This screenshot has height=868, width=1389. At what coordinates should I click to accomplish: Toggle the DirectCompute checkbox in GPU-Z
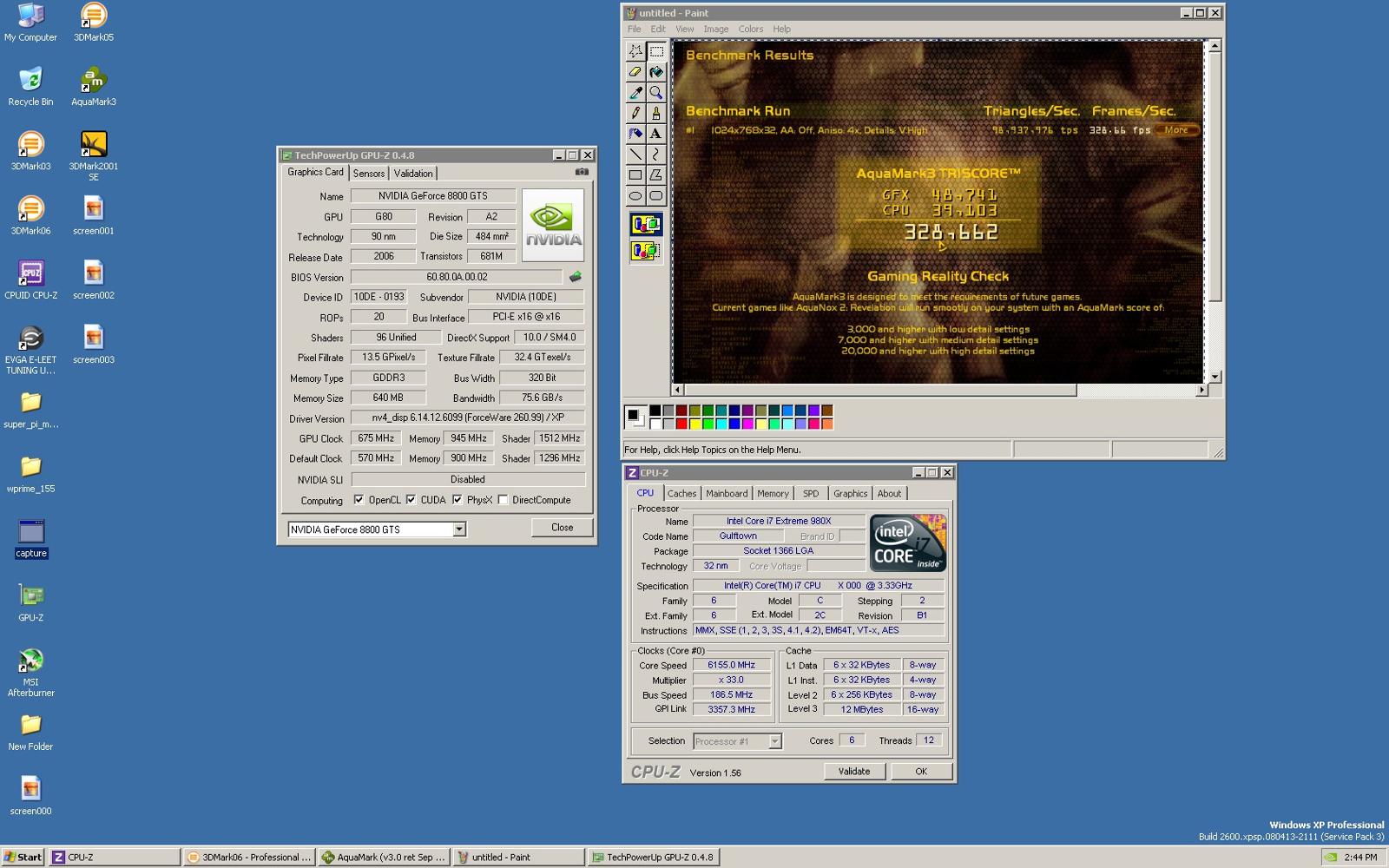pos(503,500)
